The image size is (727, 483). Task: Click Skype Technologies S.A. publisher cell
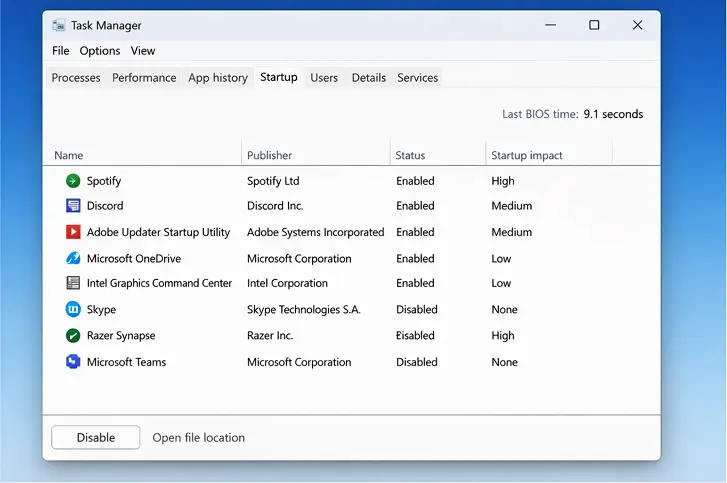pyautogui.click(x=304, y=309)
